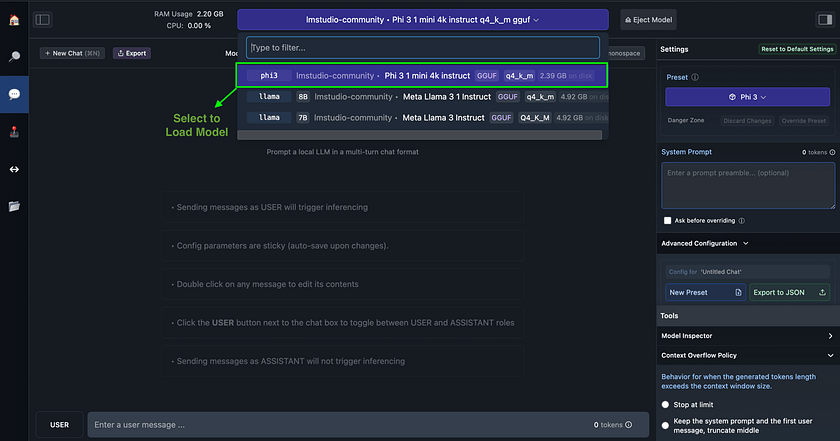Select Meta Llama 3 Instruct 7B model
This screenshot has width=840, height=441.
tap(423, 118)
